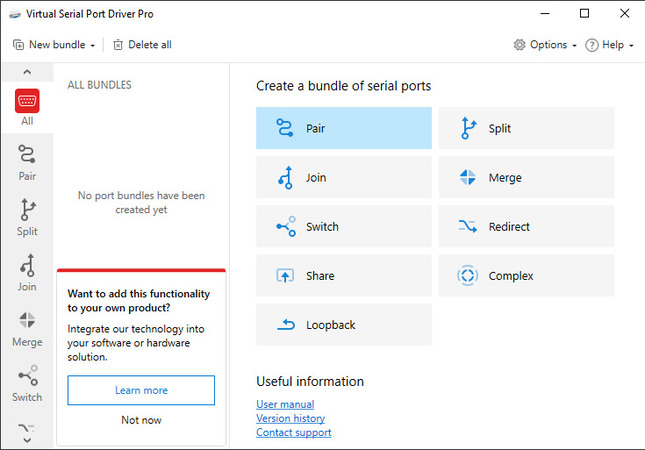This screenshot has width=645, height=450.
Task: Create a Loopback bundle tile
Action: click(x=343, y=325)
